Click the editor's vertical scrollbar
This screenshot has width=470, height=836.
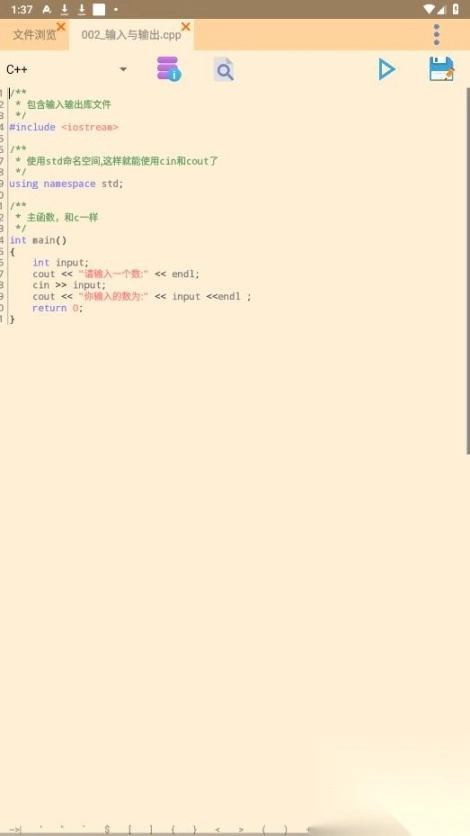468,271
